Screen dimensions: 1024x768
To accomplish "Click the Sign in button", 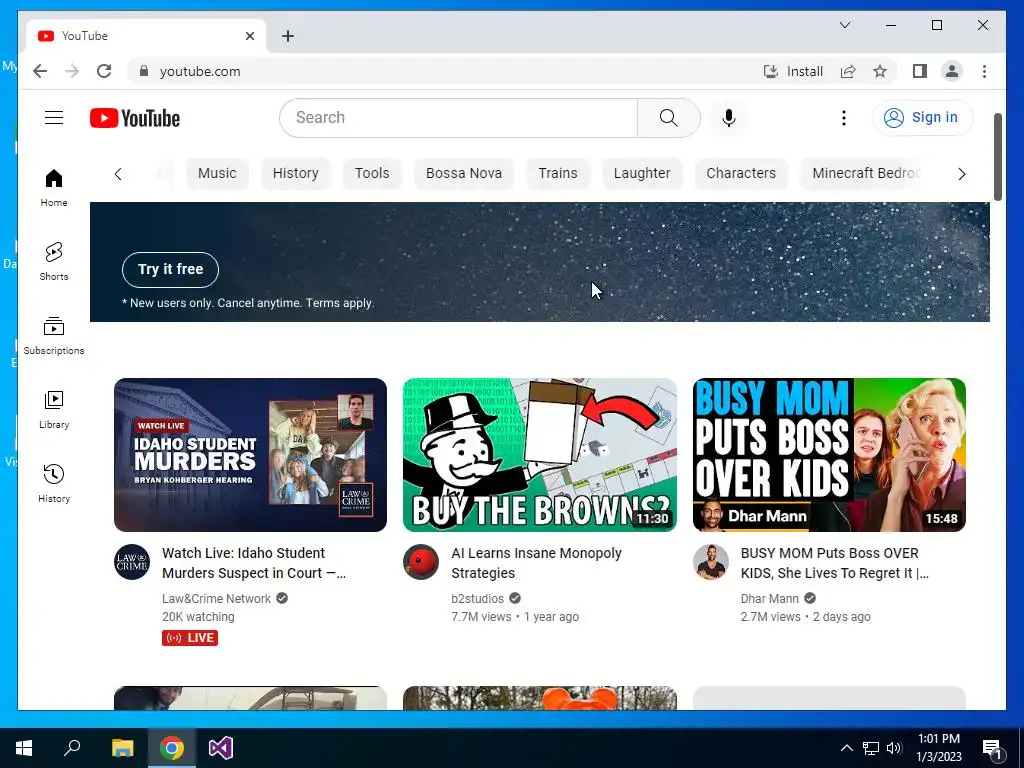I will point(922,118).
